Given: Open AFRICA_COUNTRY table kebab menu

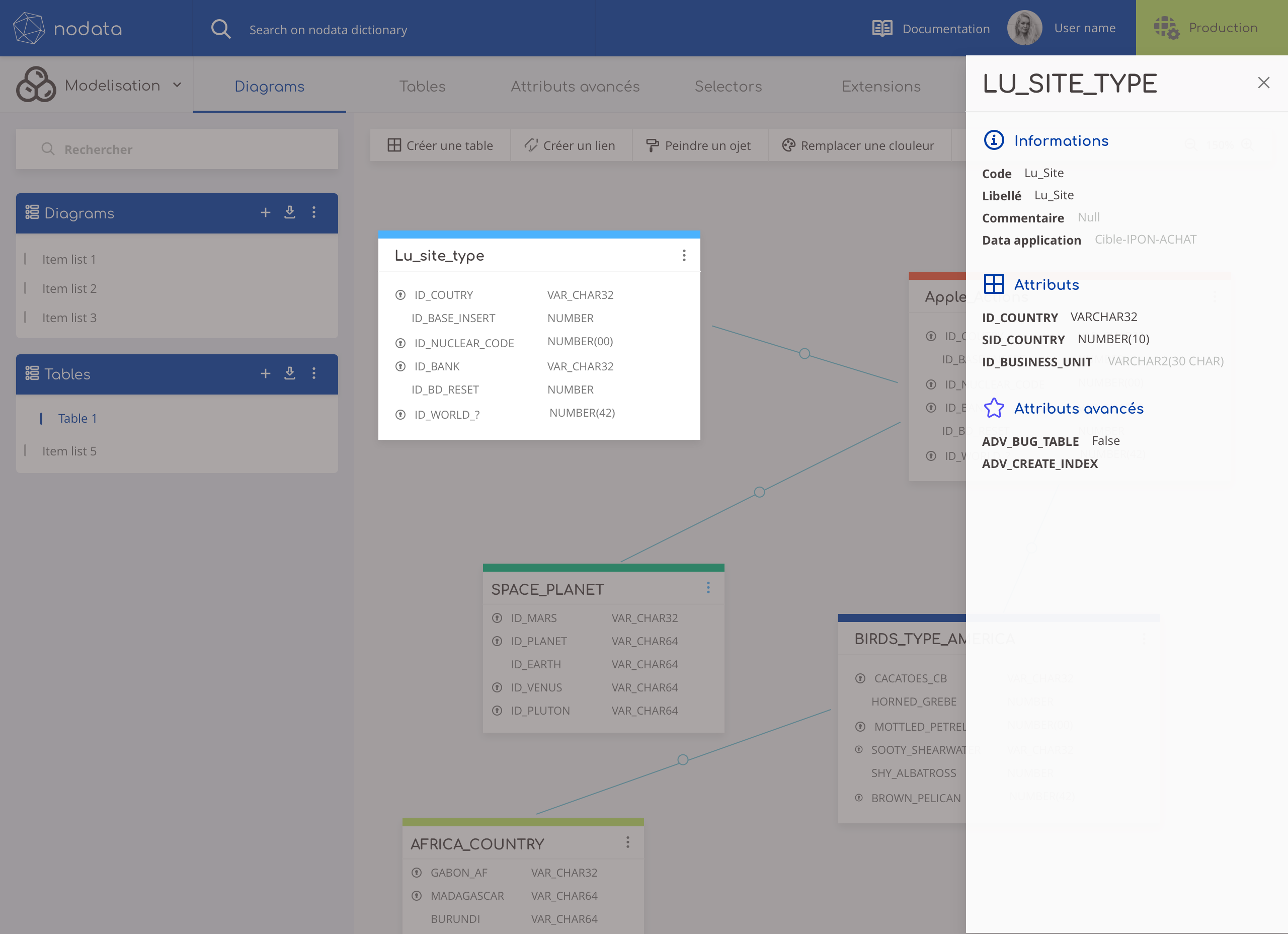Looking at the screenshot, I should 627,842.
